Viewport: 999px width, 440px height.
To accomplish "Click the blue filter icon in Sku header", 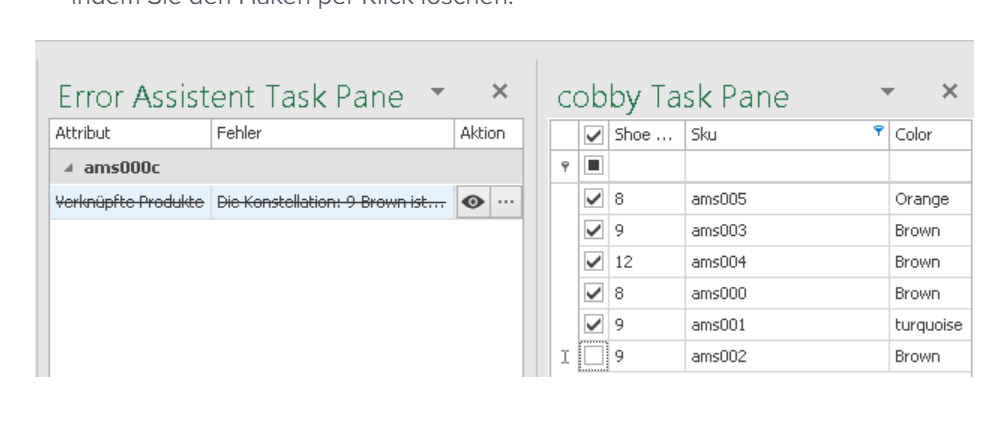I will (879, 131).
